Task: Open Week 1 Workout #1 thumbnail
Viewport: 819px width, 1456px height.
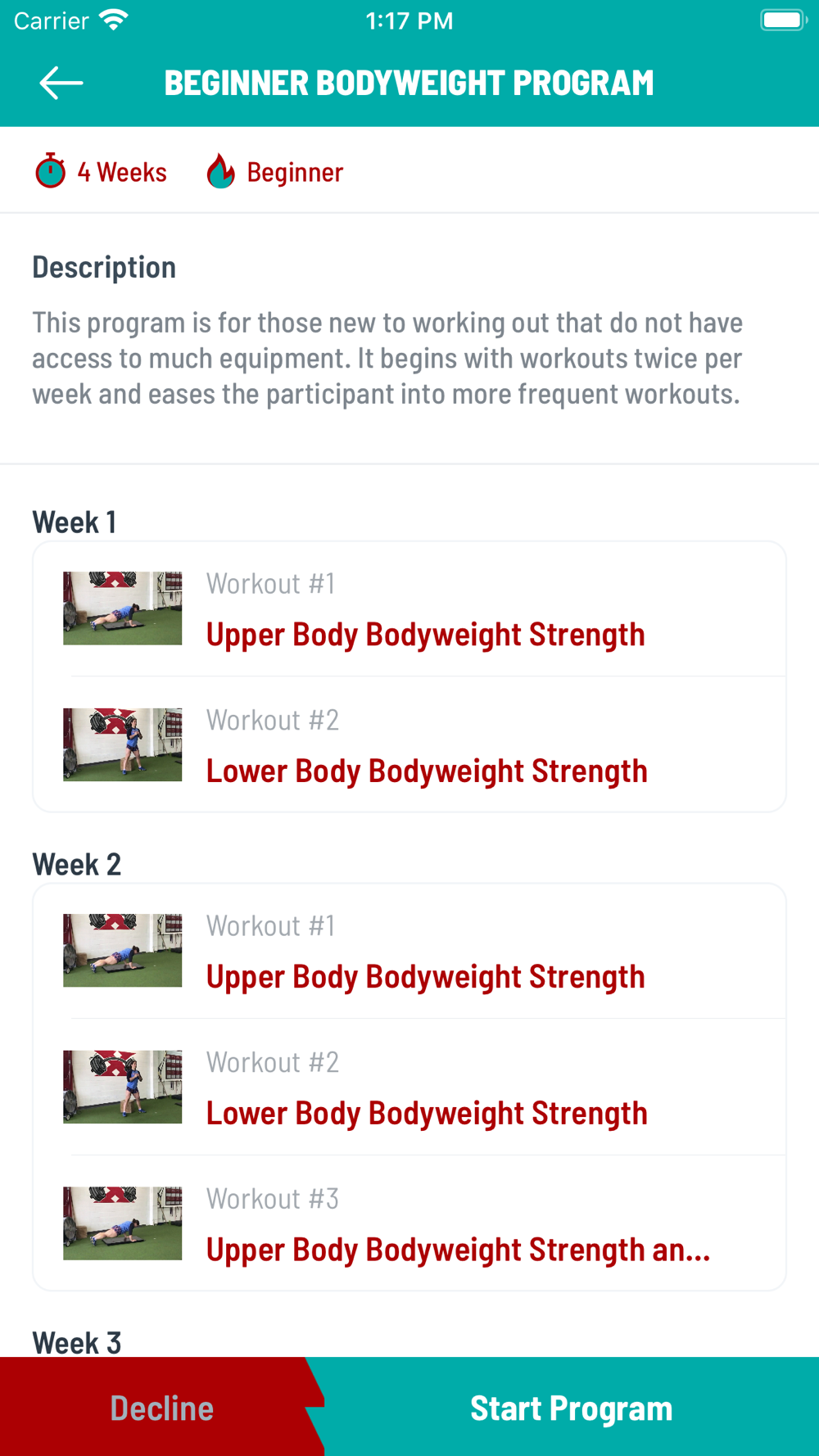Action: [x=123, y=608]
